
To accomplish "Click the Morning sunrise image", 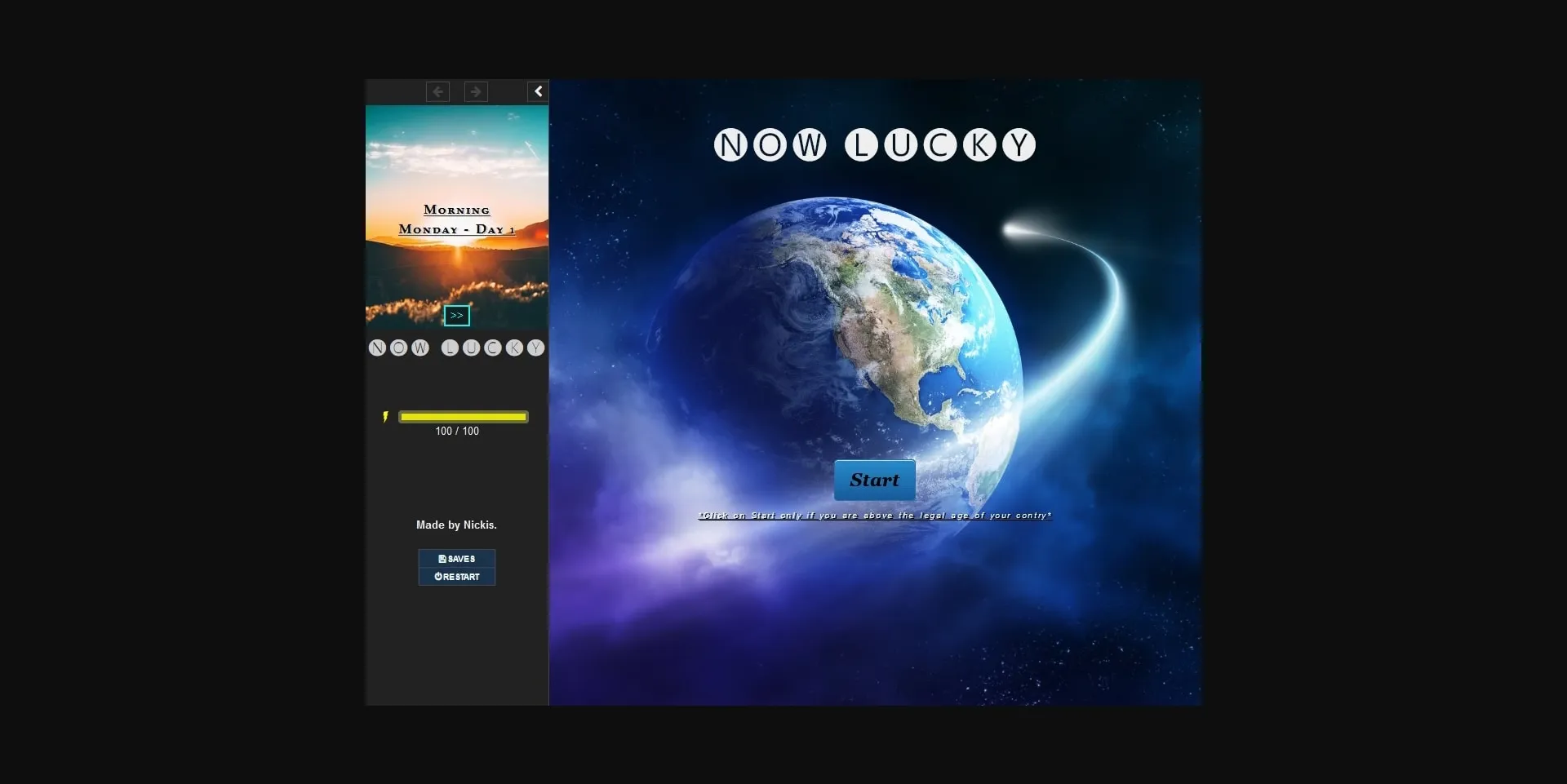I will pos(456,269).
